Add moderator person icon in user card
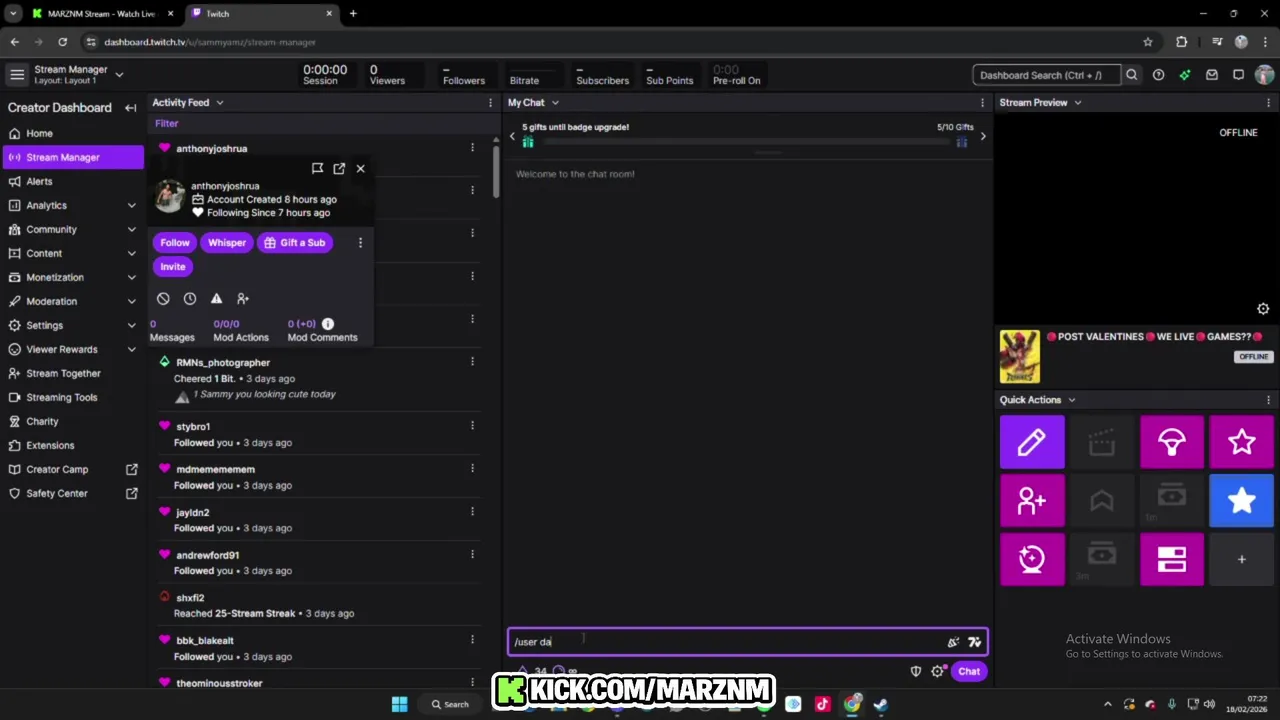Image resolution: width=1280 pixels, height=720 pixels. 243,298
